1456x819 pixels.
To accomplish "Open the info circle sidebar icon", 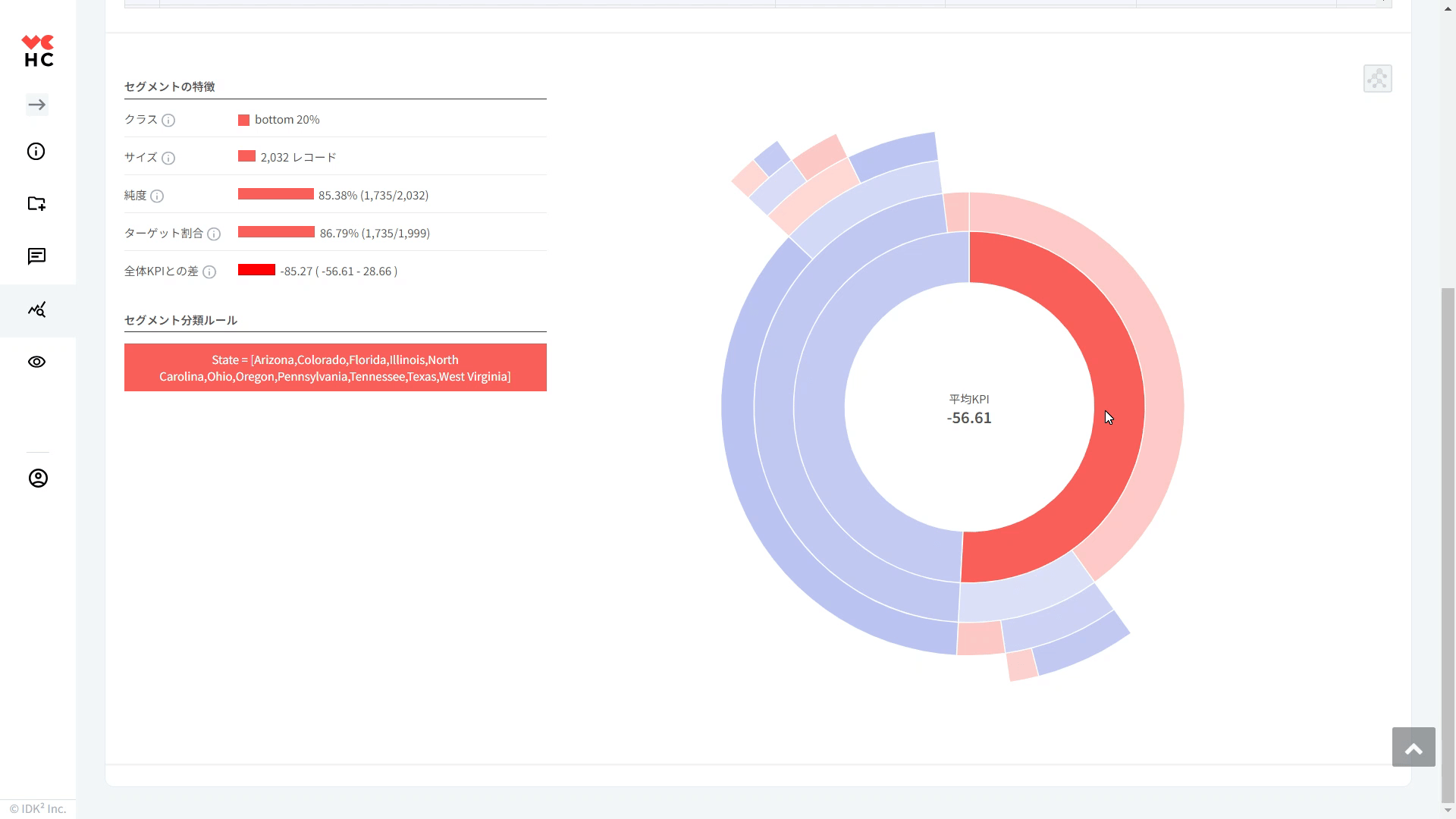I will 36,152.
